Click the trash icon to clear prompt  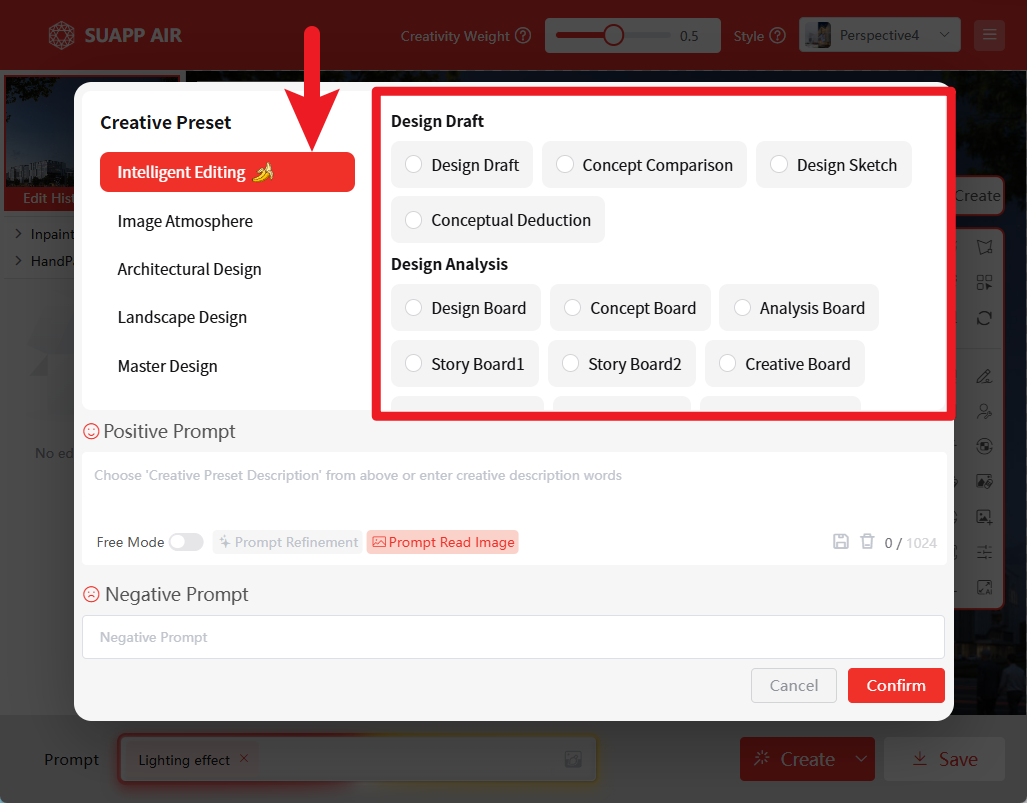867,542
